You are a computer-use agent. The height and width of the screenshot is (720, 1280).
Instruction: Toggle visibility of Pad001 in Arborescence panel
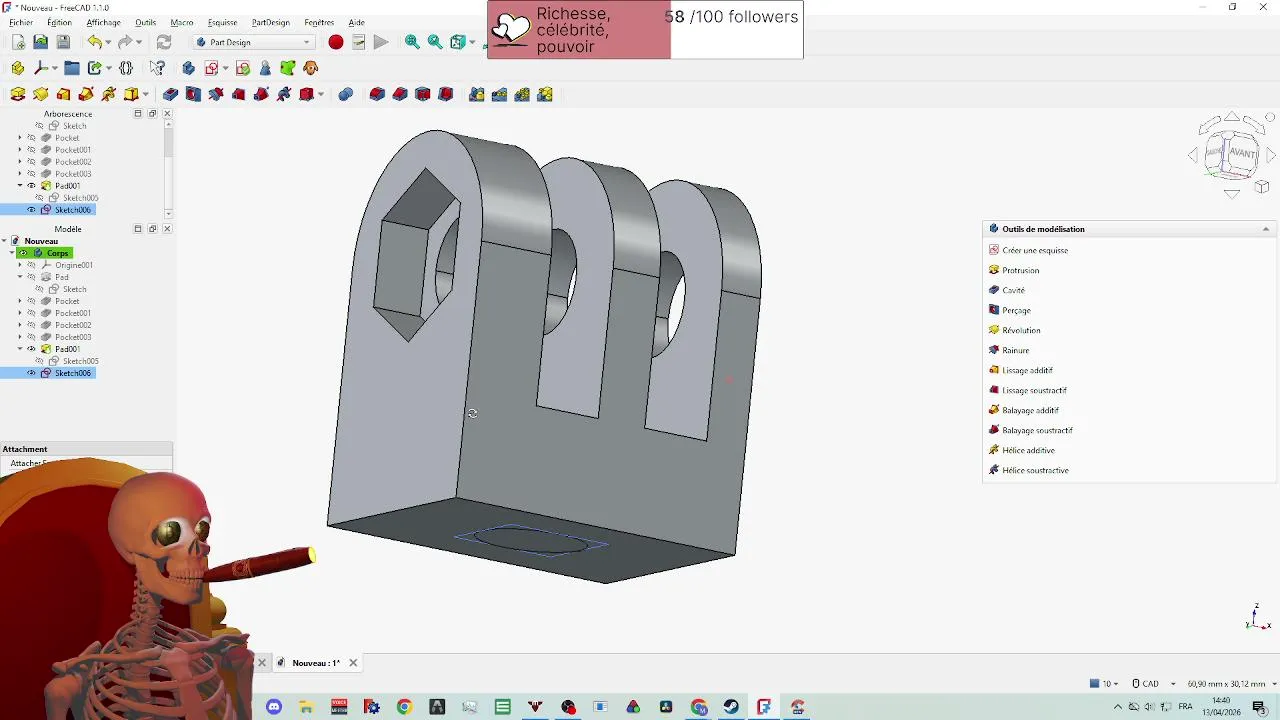(31, 186)
